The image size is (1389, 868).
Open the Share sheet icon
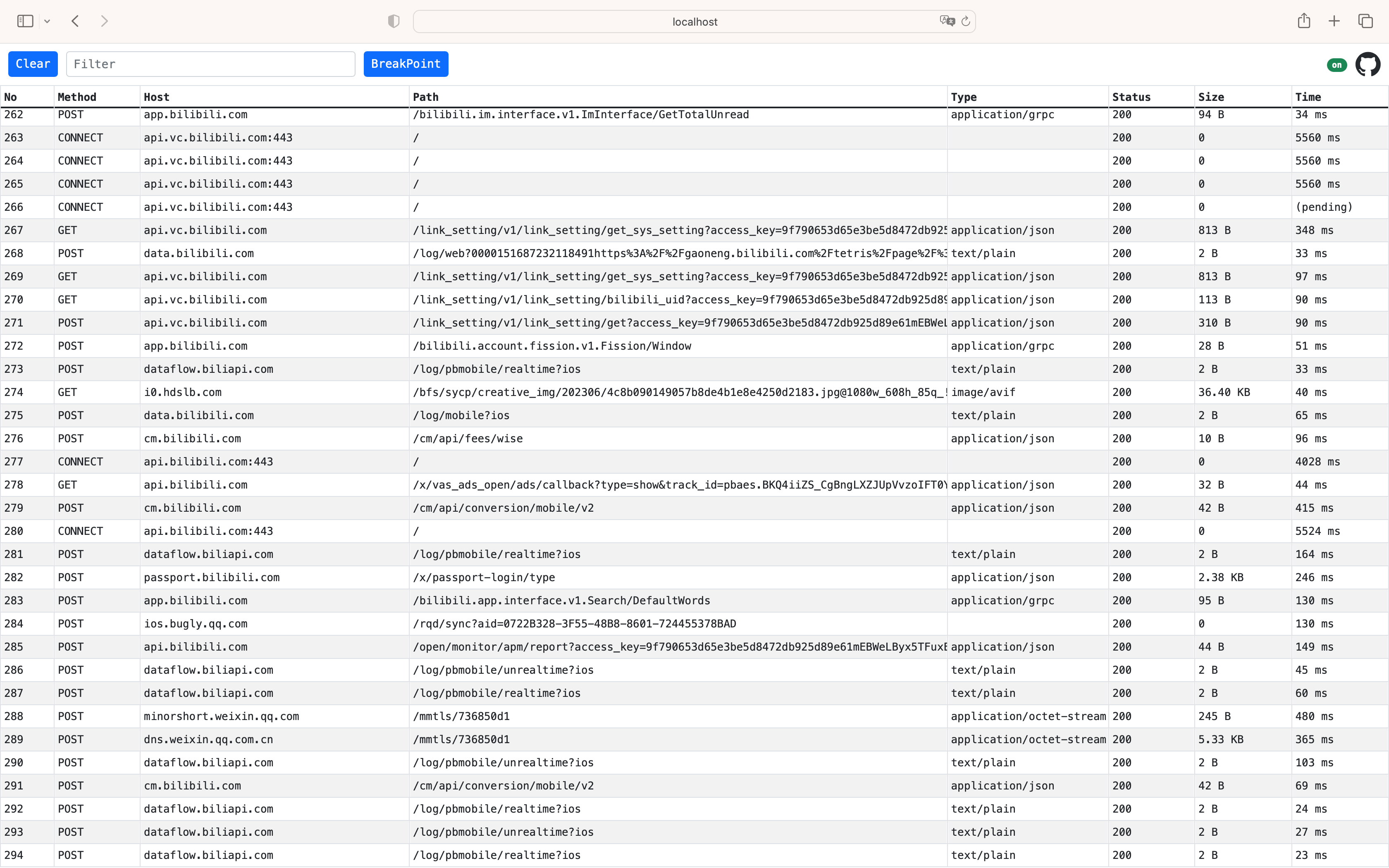click(1303, 21)
